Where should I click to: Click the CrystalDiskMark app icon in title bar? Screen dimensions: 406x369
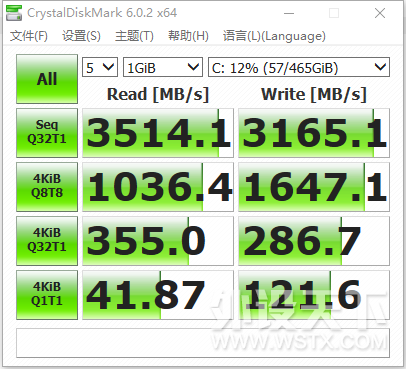pos(14,13)
